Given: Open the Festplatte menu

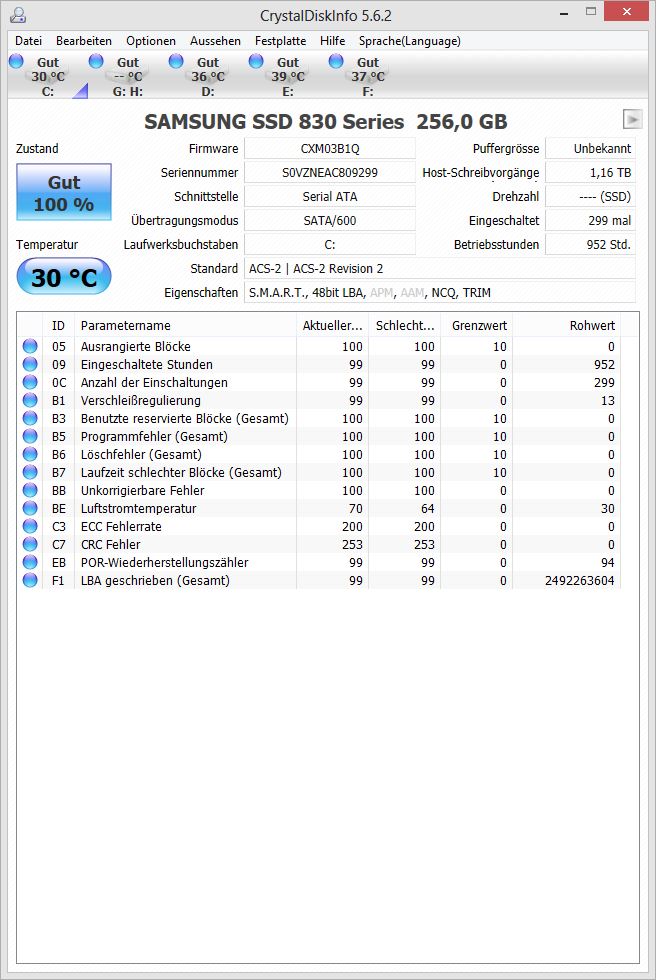Looking at the screenshot, I should click(x=280, y=41).
